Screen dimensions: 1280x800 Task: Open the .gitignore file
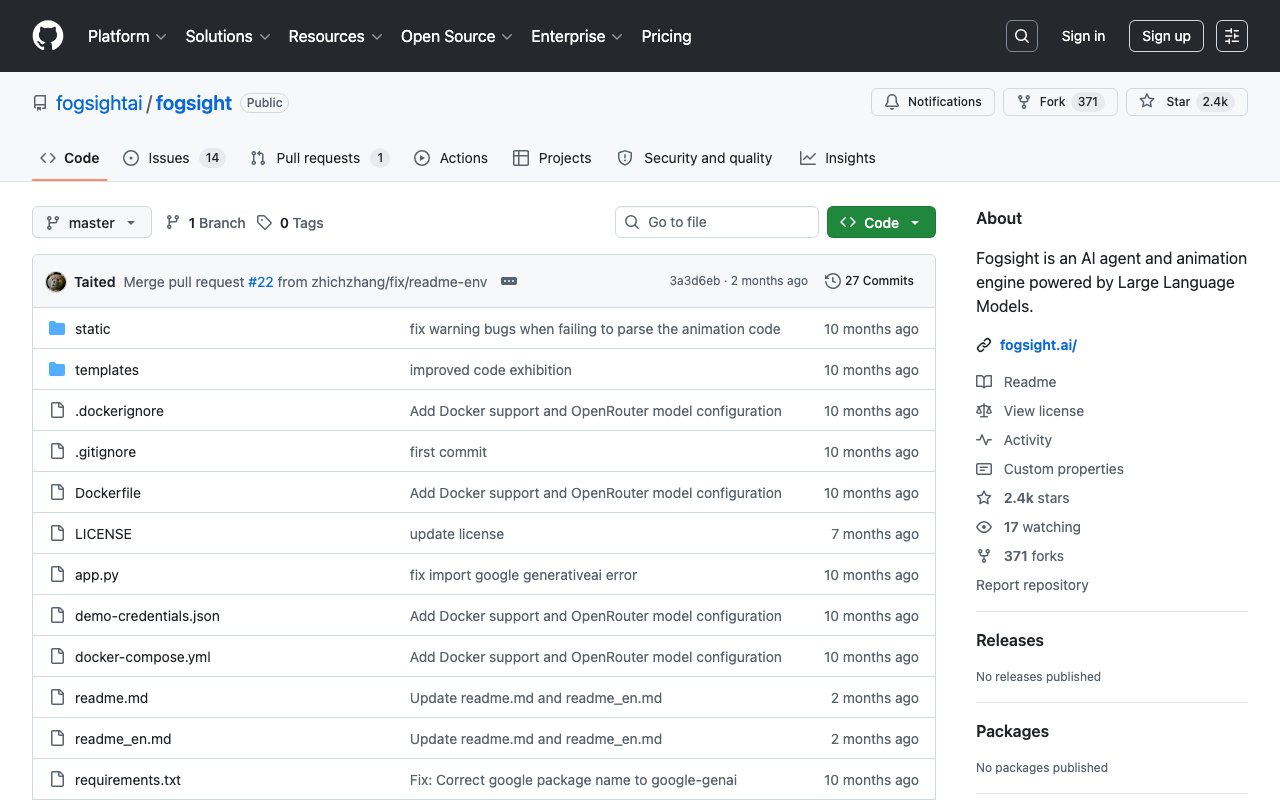point(105,452)
